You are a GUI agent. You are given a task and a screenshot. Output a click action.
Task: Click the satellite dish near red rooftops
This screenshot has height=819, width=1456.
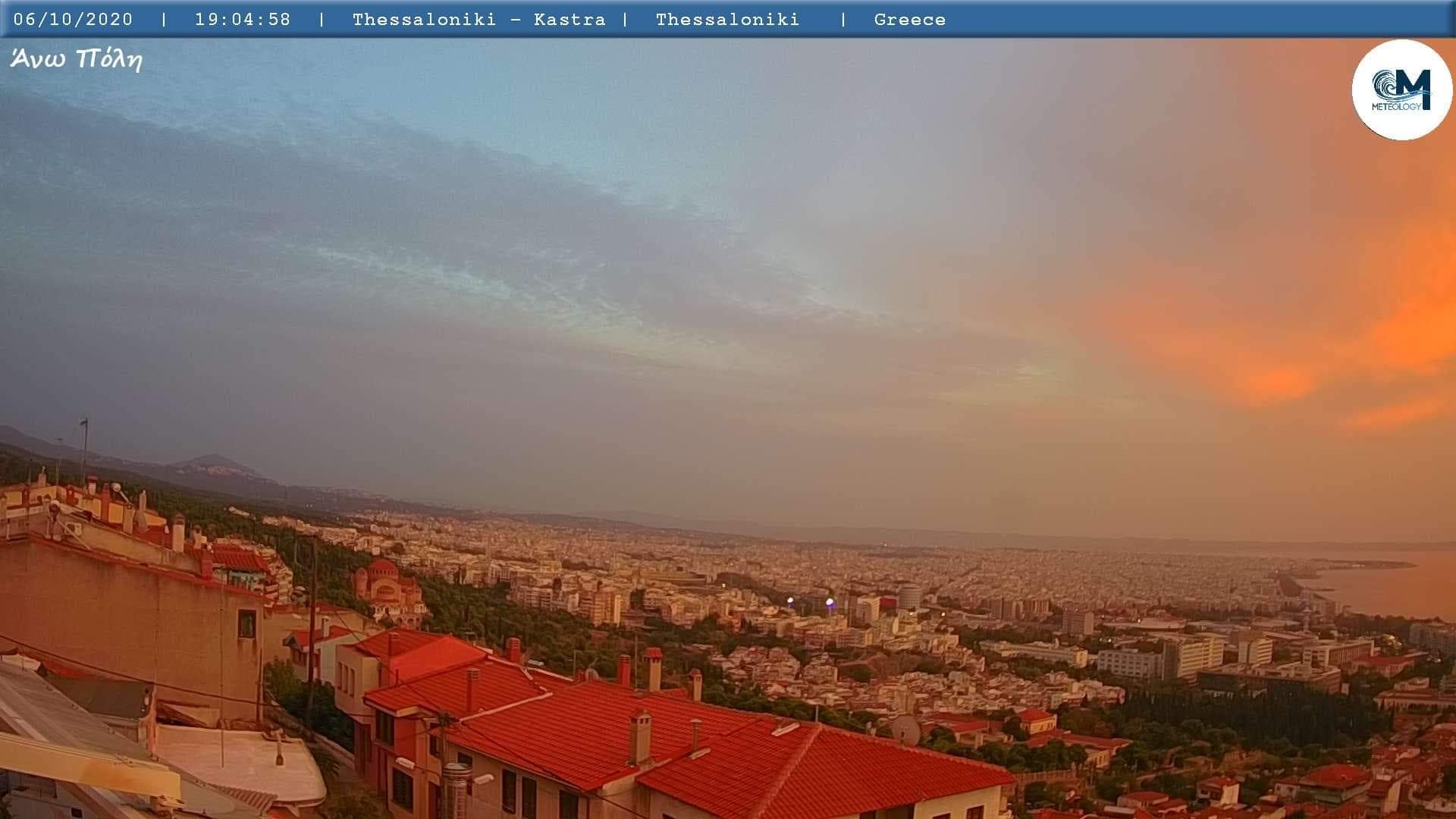[905, 730]
